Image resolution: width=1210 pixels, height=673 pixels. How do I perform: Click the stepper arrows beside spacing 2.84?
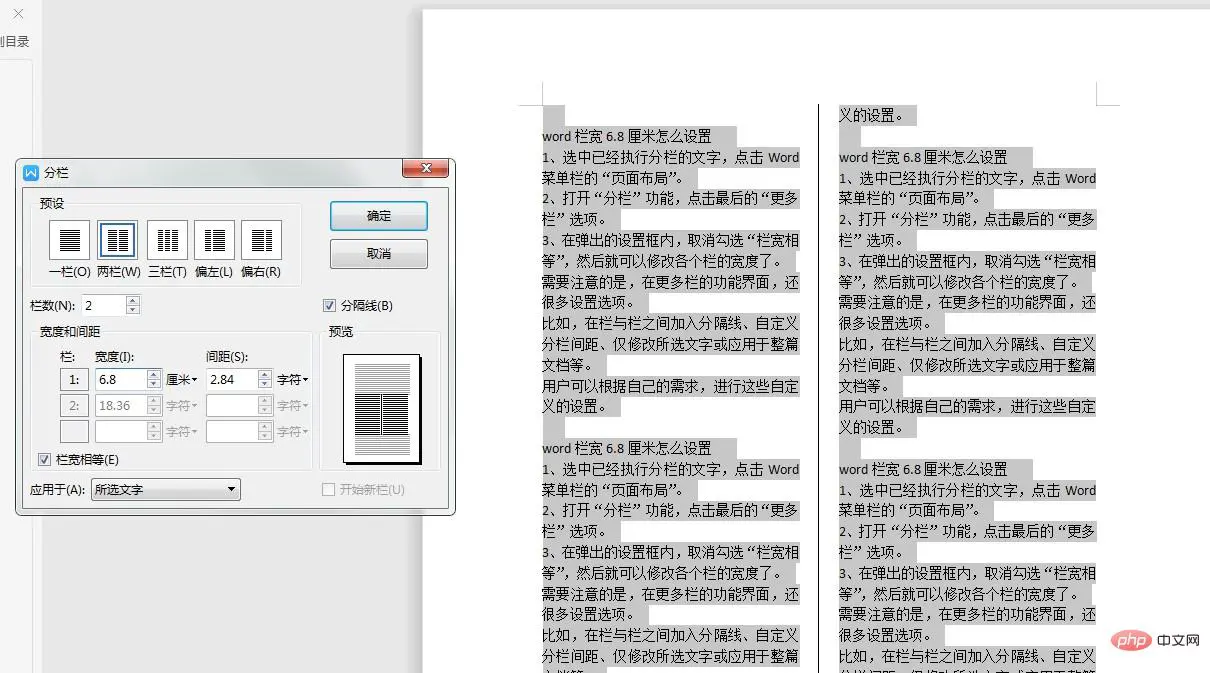coord(265,380)
